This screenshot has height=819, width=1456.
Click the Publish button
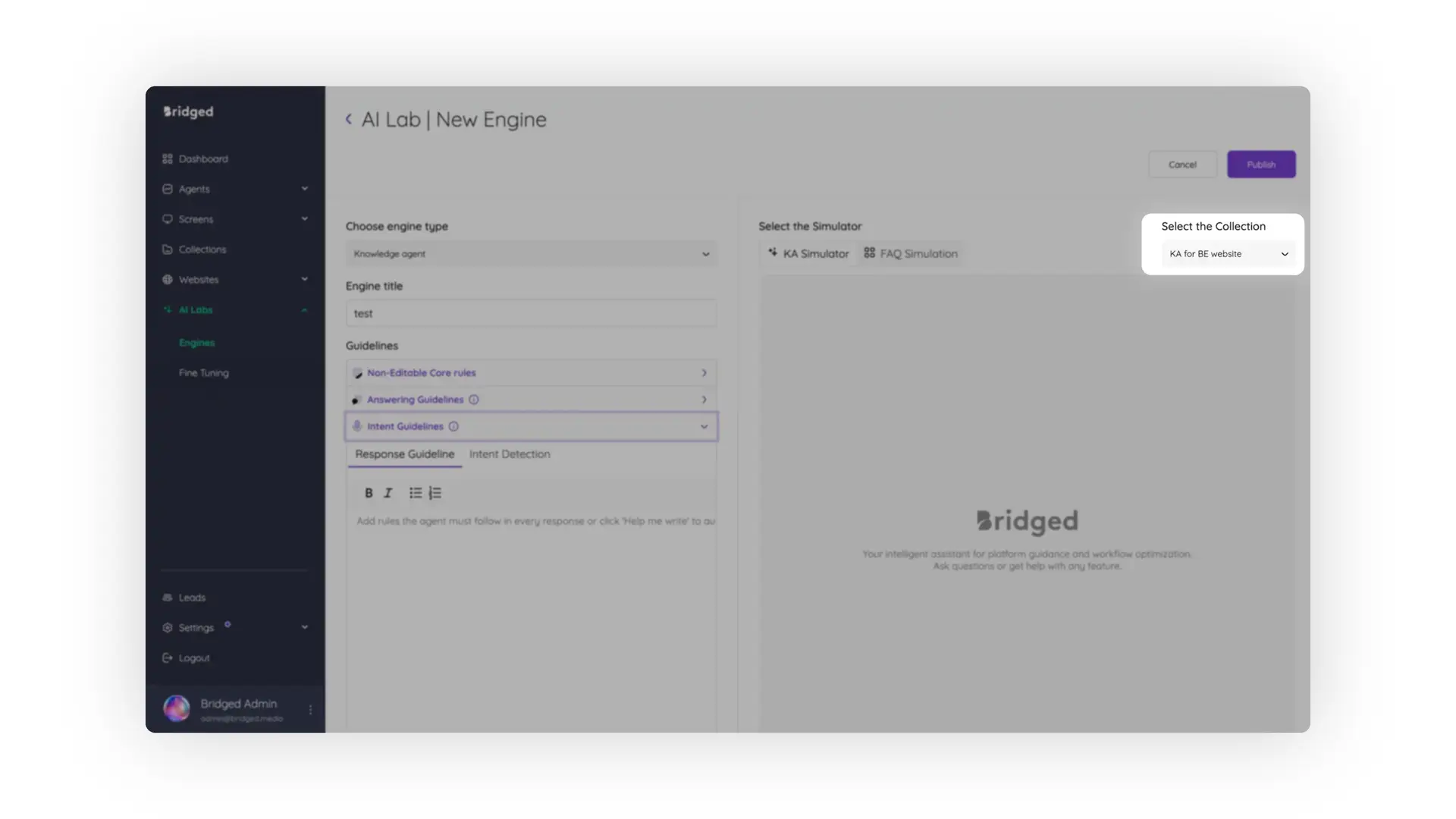click(x=1261, y=164)
